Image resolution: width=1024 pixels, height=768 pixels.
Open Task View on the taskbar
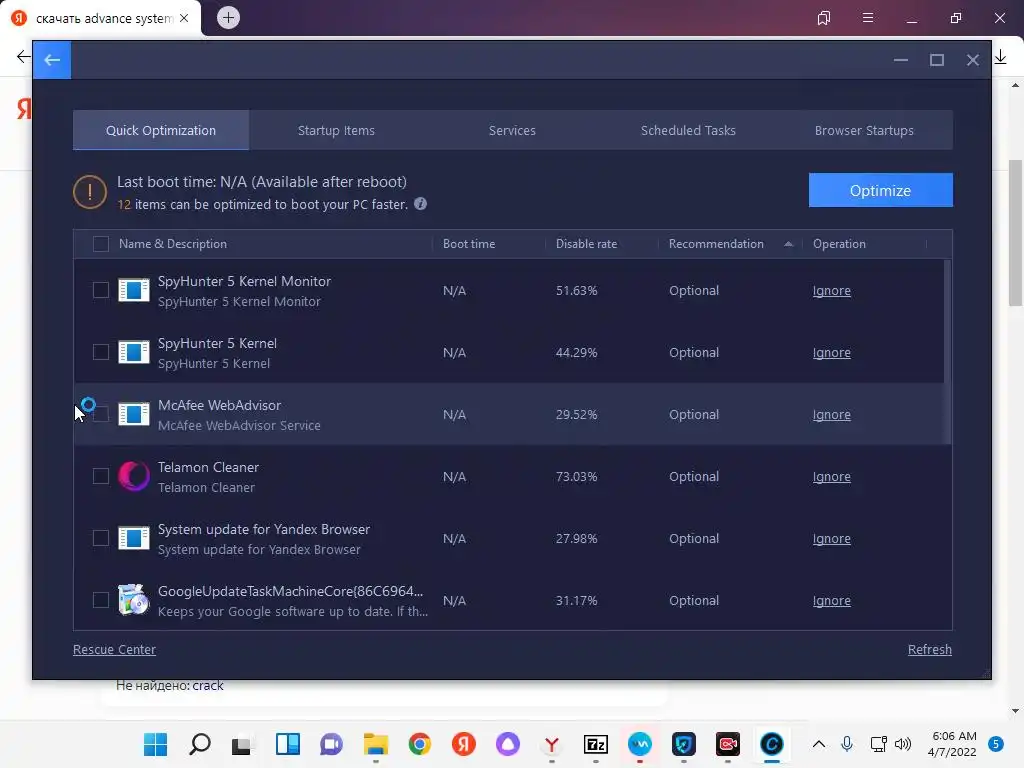coord(242,744)
